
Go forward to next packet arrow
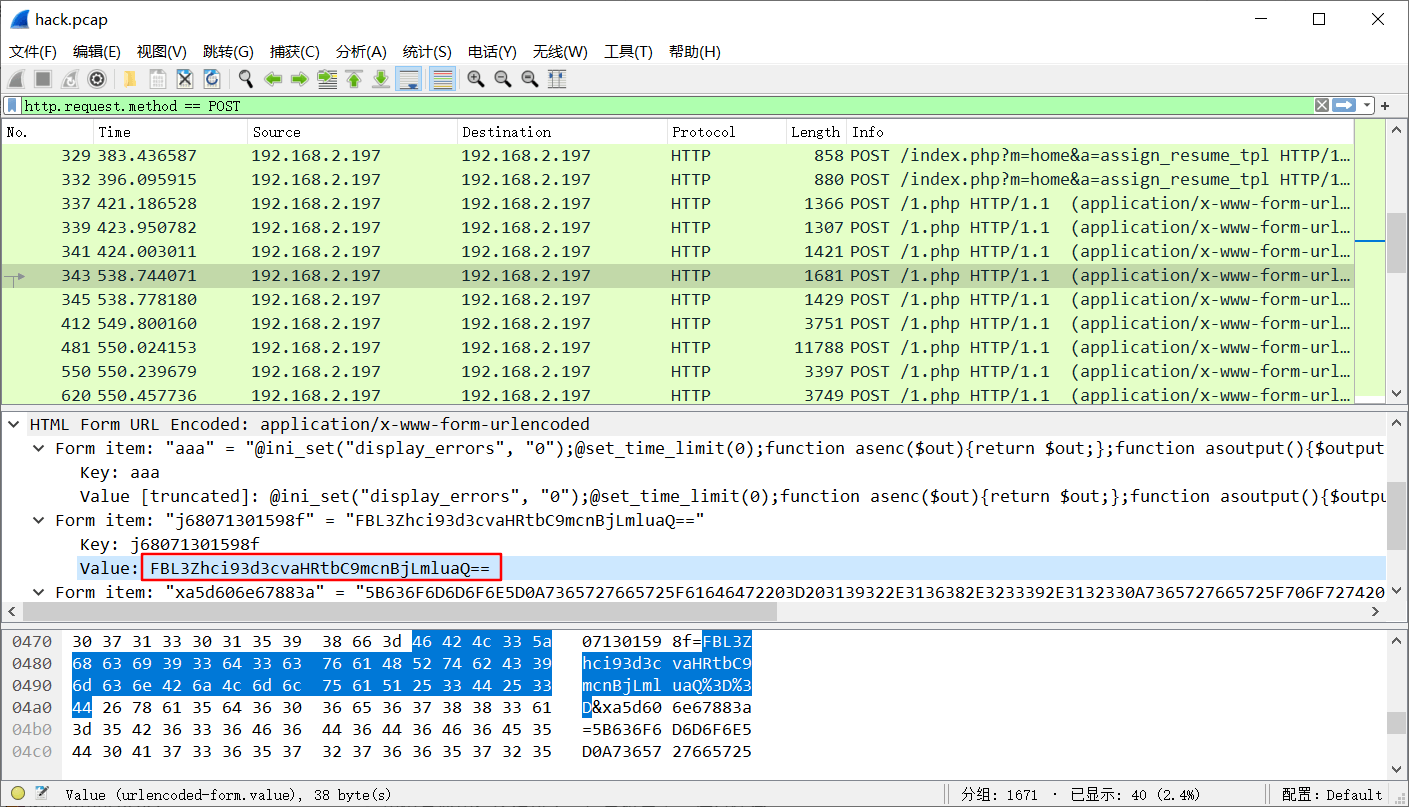(299, 79)
